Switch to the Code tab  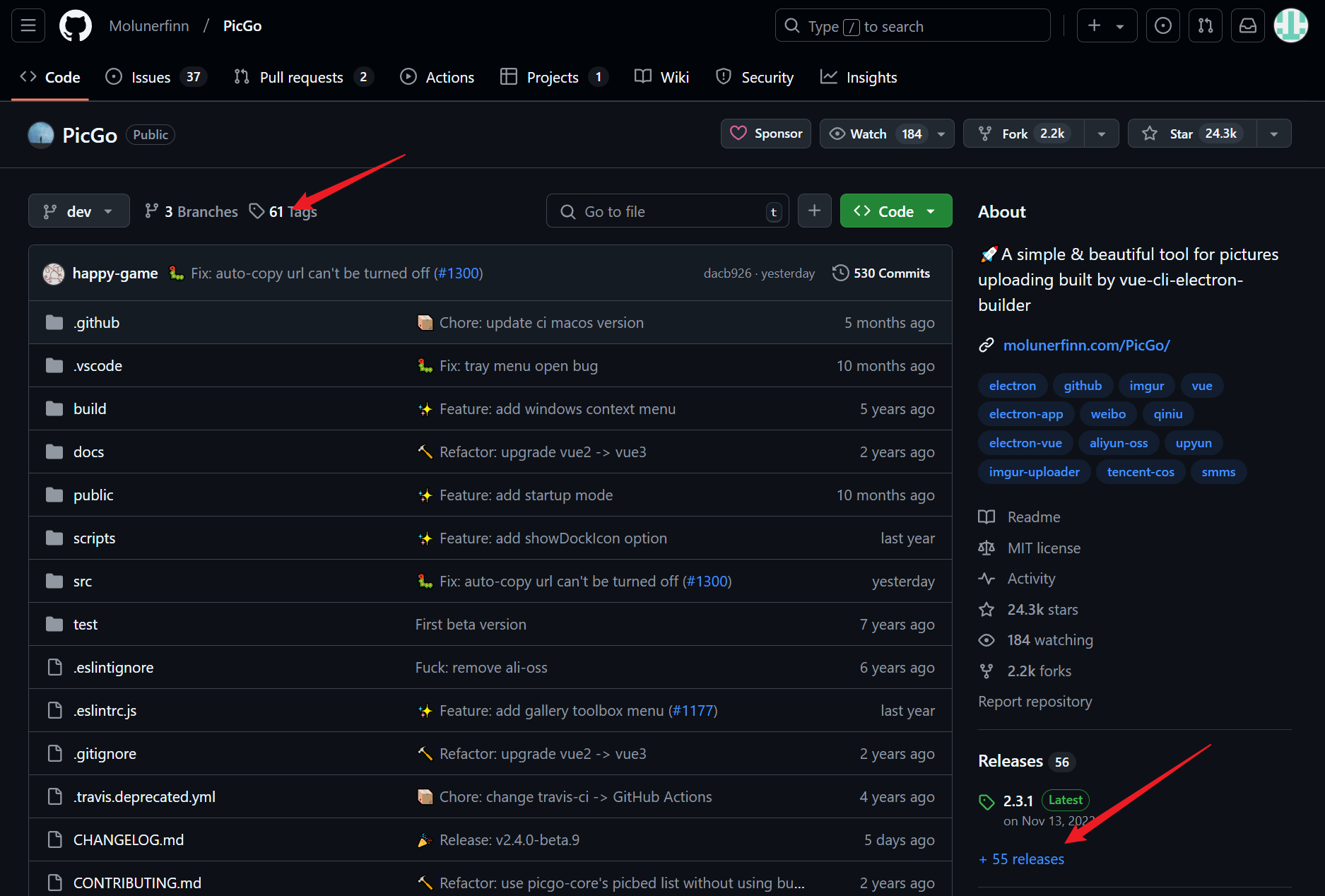coord(50,77)
